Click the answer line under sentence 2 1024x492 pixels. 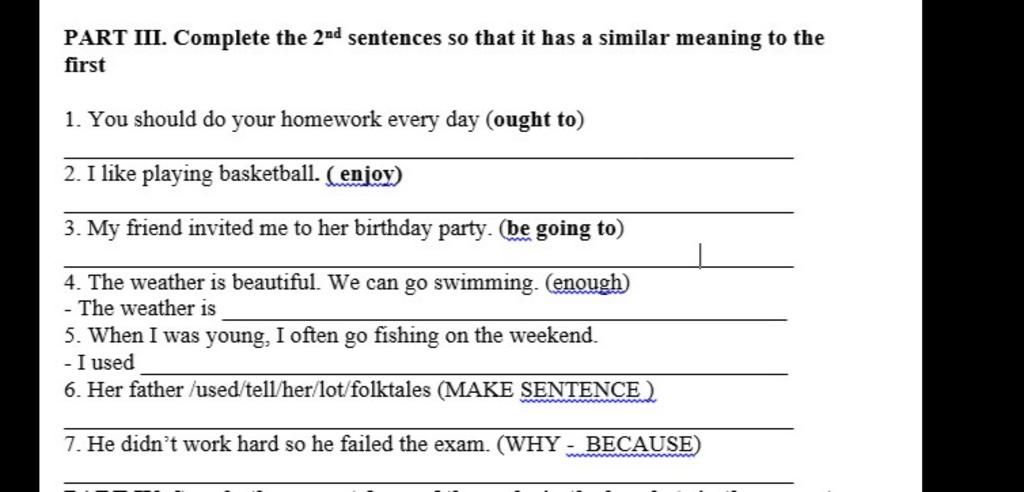[x=428, y=212]
